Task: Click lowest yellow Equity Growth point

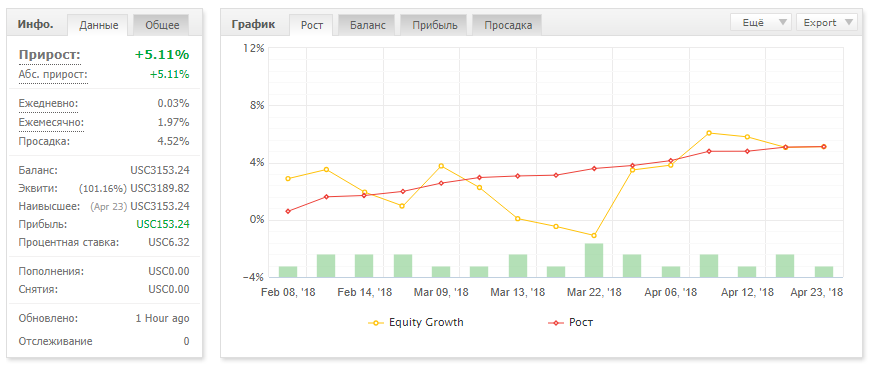Action: pyautogui.click(x=594, y=236)
